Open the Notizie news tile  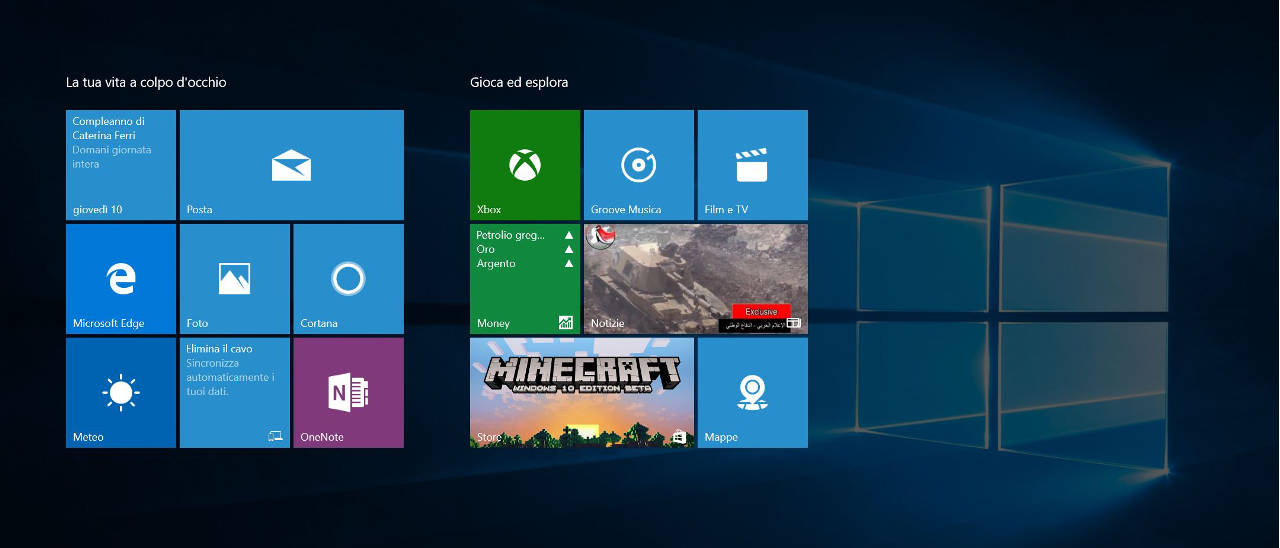click(696, 279)
